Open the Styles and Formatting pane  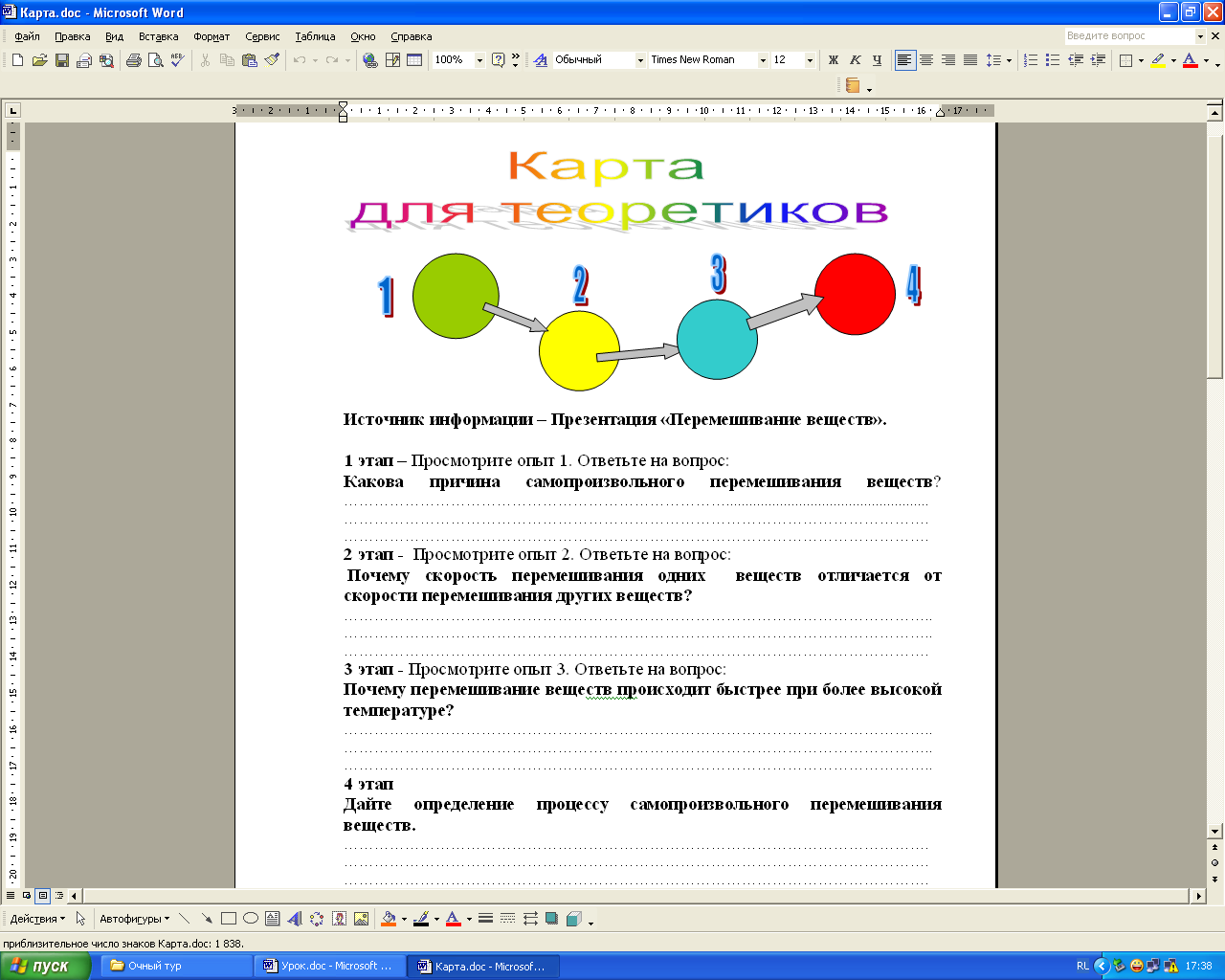[x=540, y=60]
